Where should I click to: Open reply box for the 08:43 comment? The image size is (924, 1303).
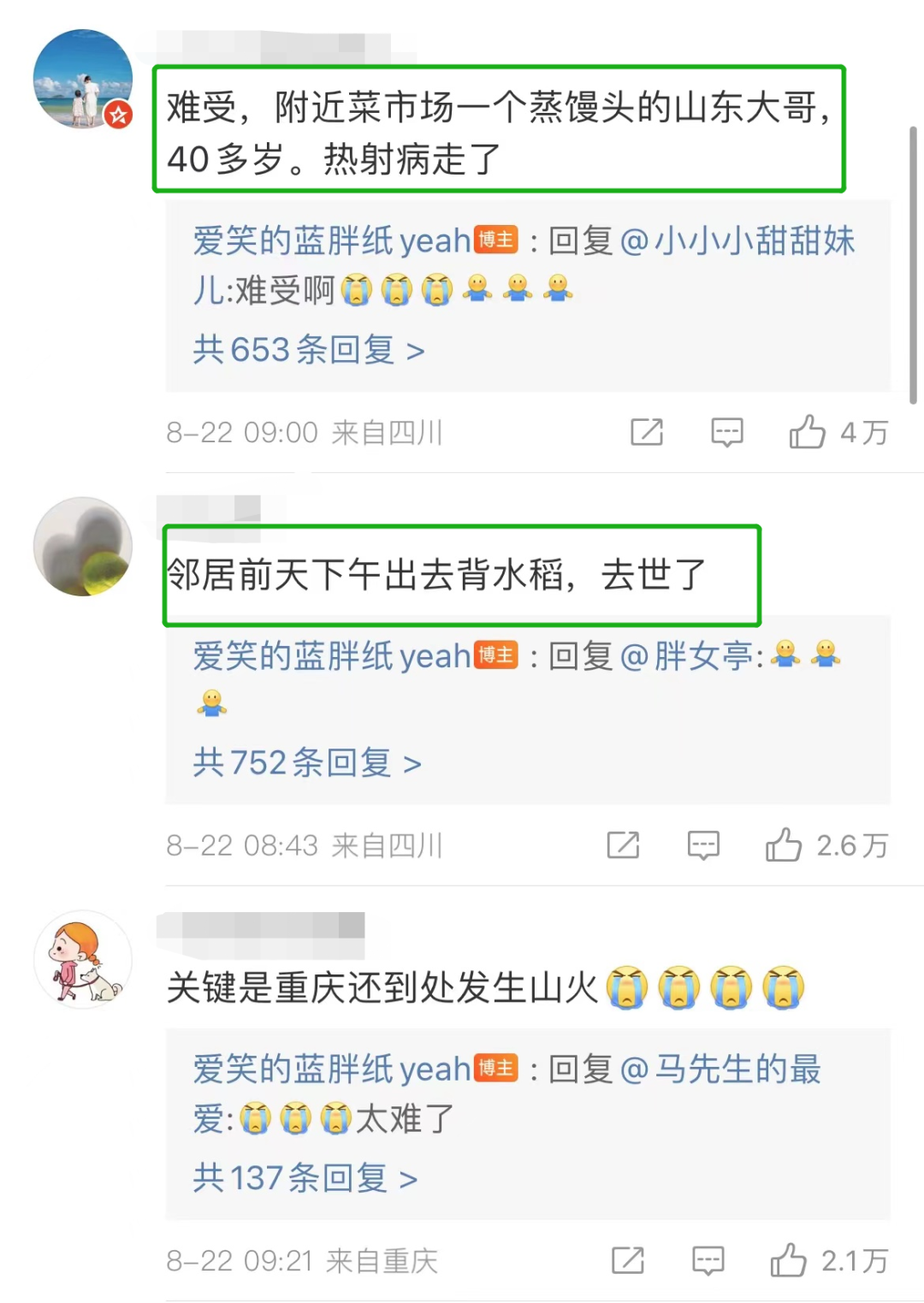703,846
